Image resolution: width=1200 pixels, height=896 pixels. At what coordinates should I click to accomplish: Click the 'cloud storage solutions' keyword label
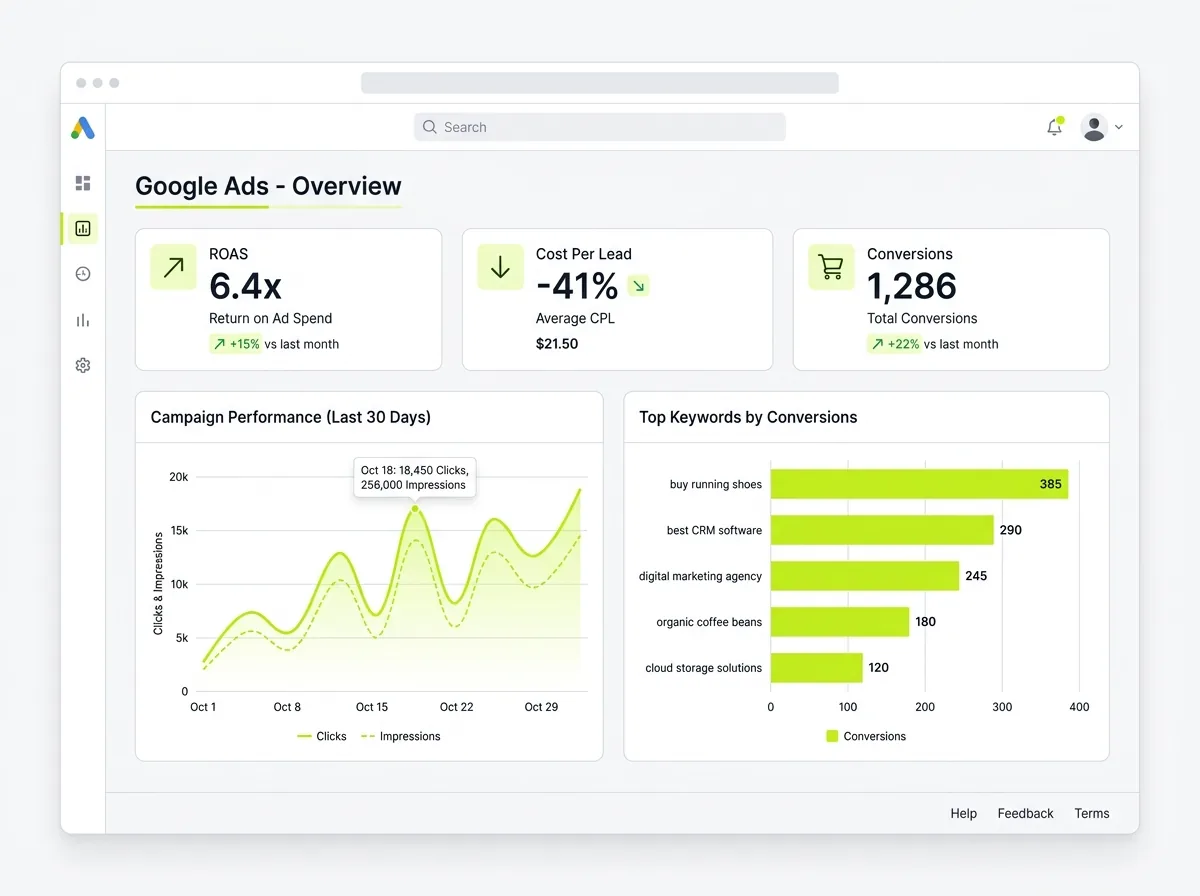click(704, 668)
